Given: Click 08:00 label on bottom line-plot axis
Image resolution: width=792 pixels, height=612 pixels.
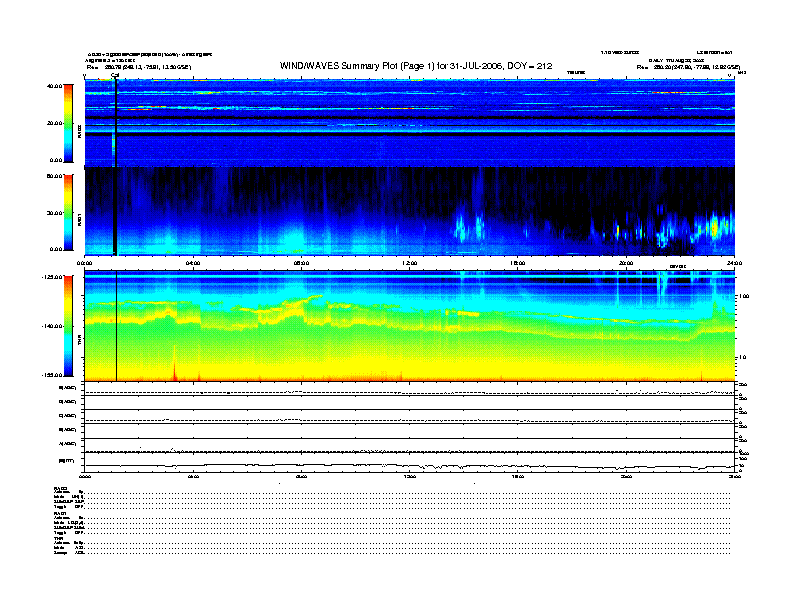Looking at the screenshot, I should pos(302,476).
